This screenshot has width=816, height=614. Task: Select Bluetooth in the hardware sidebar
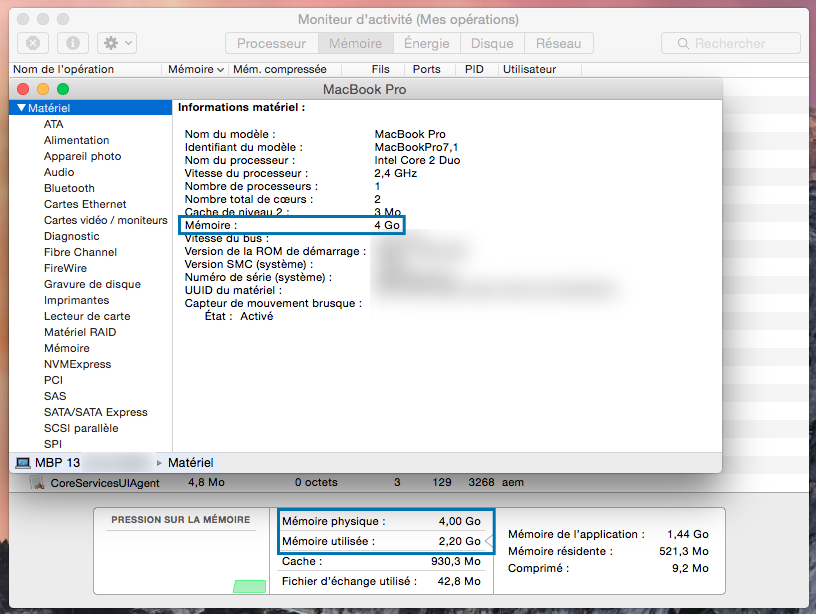(x=69, y=188)
